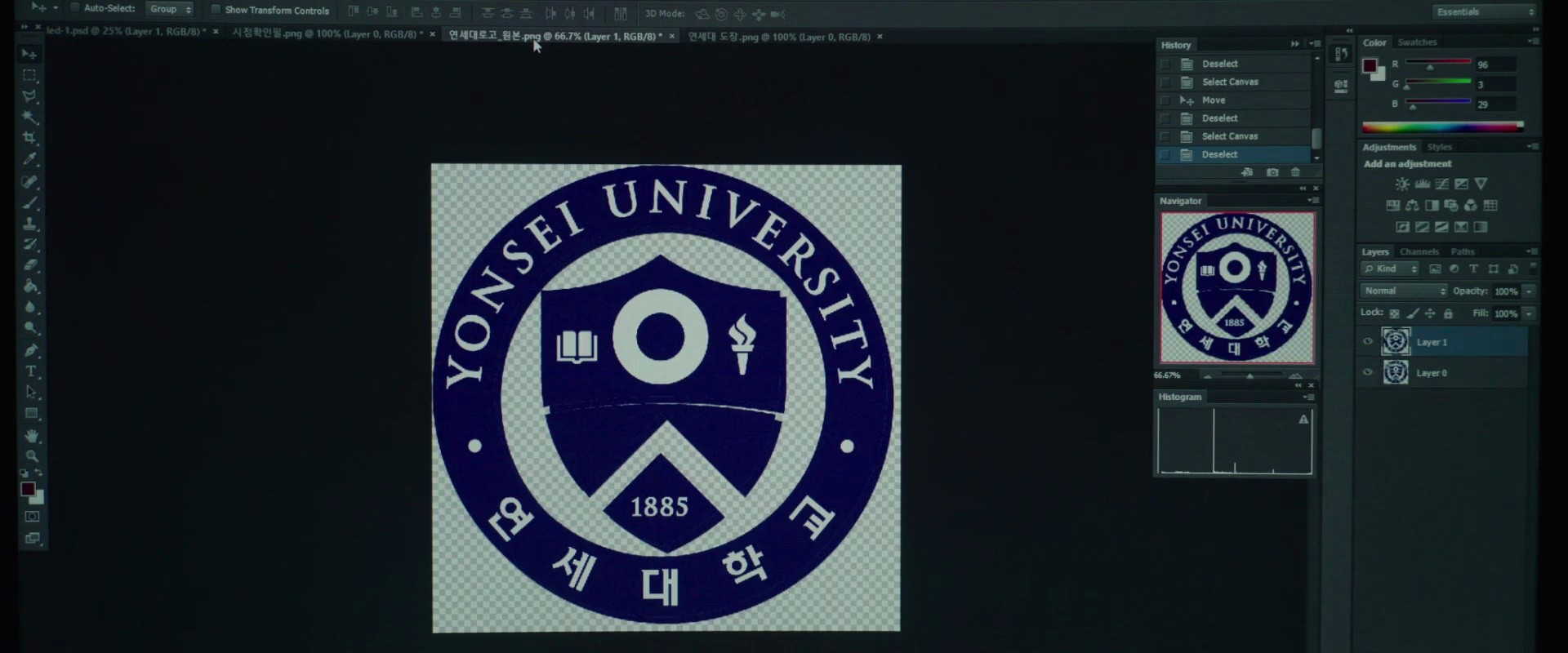Toggle lock image pixels brush icon
Screen dimensions: 1568x653
pos(1412,313)
